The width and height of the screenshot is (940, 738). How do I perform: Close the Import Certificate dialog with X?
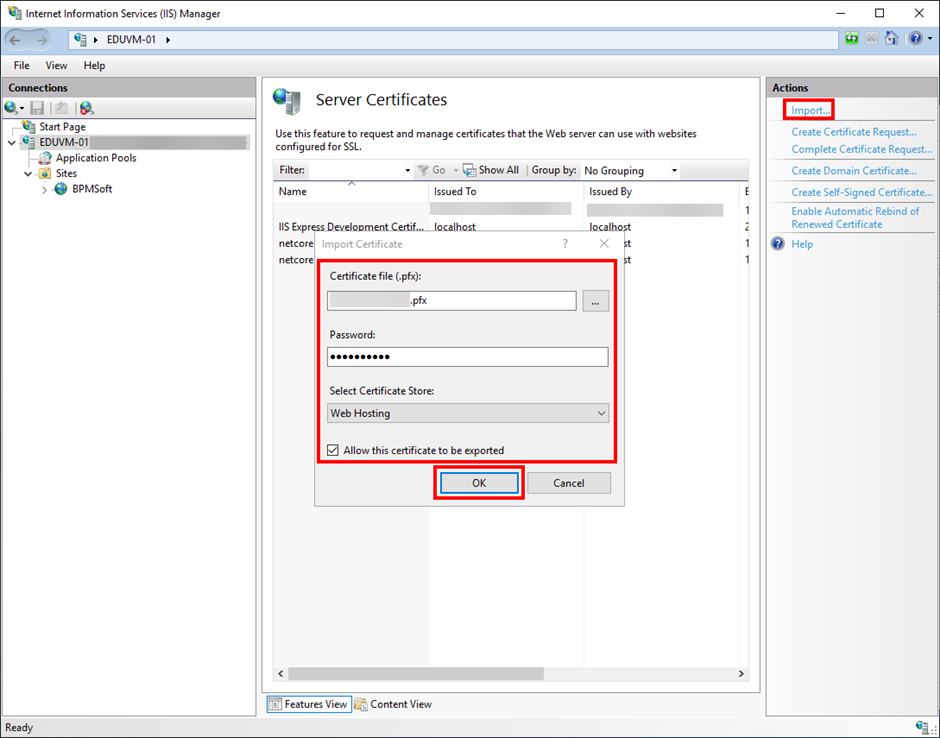coord(604,243)
